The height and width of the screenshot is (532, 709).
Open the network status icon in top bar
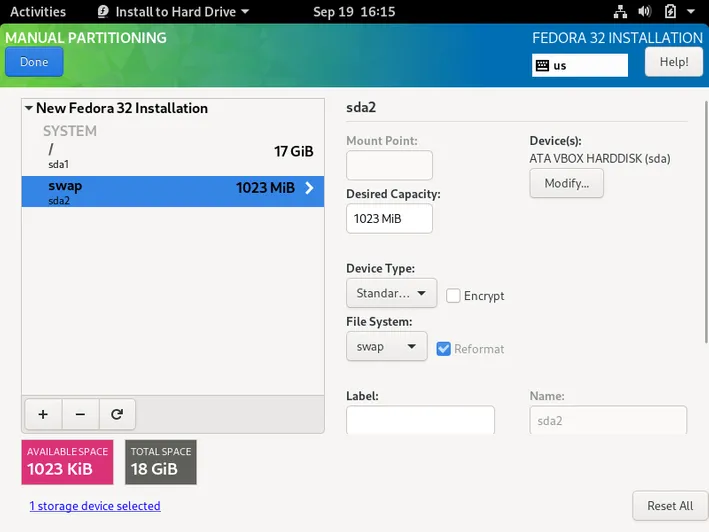tap(620, 12)
